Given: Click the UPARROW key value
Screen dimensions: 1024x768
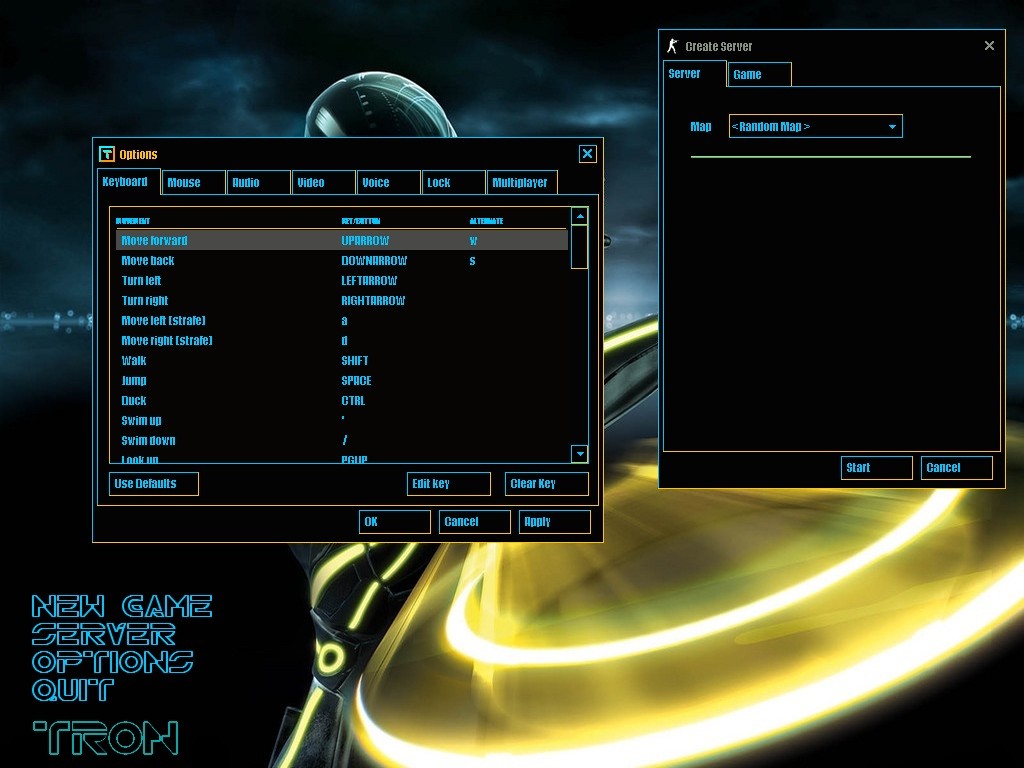Looking at the screenshot, I should 365,240.
